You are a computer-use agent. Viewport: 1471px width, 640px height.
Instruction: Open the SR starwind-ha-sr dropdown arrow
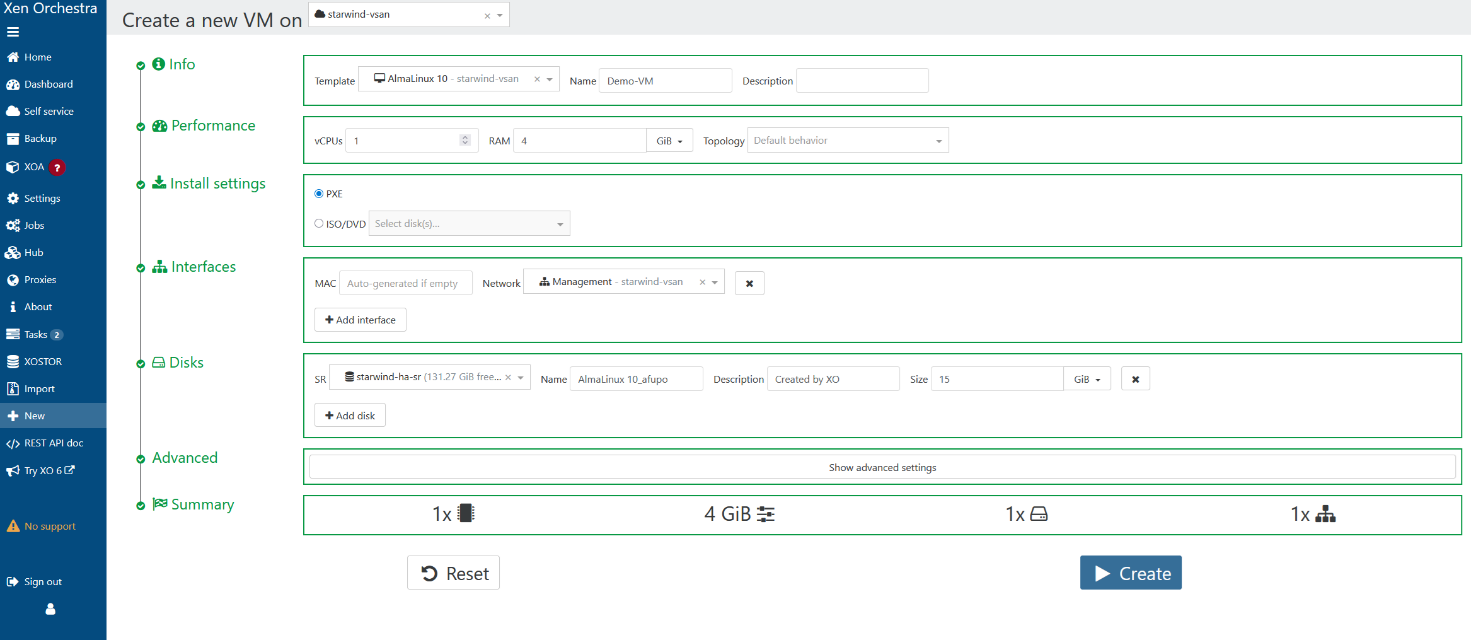(x=521, y=378)
